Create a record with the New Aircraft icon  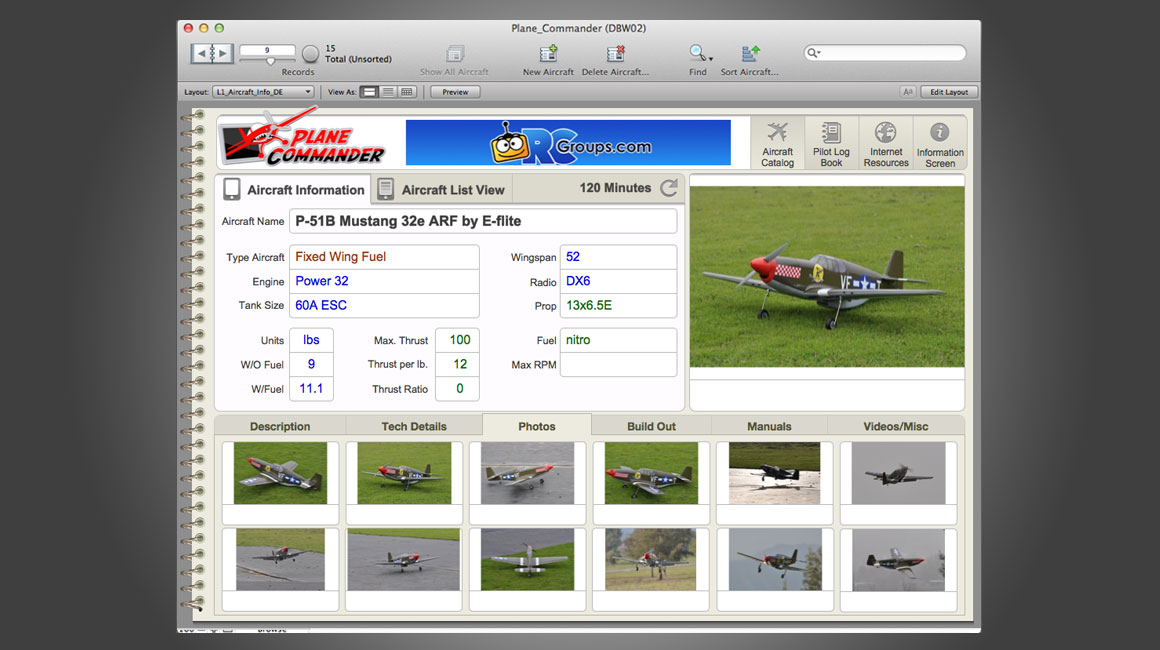(x=548, y=54)
